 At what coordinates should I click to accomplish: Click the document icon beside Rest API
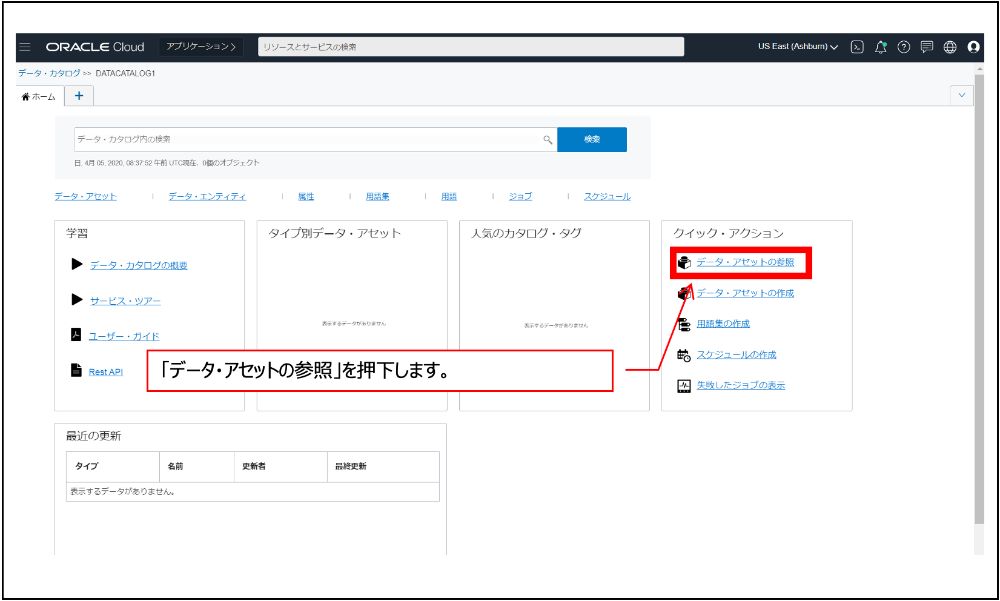coord(76,371)
